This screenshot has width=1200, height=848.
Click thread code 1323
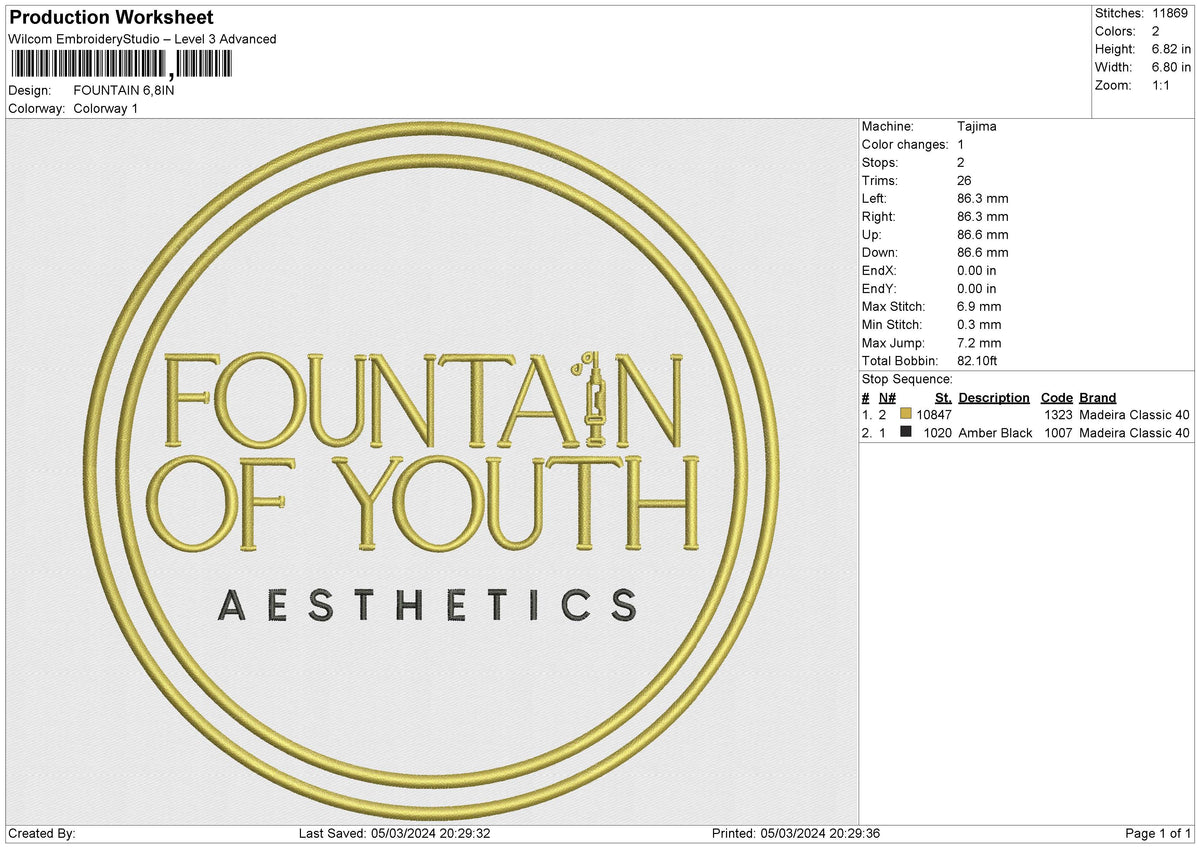(x=1058, y=414)
